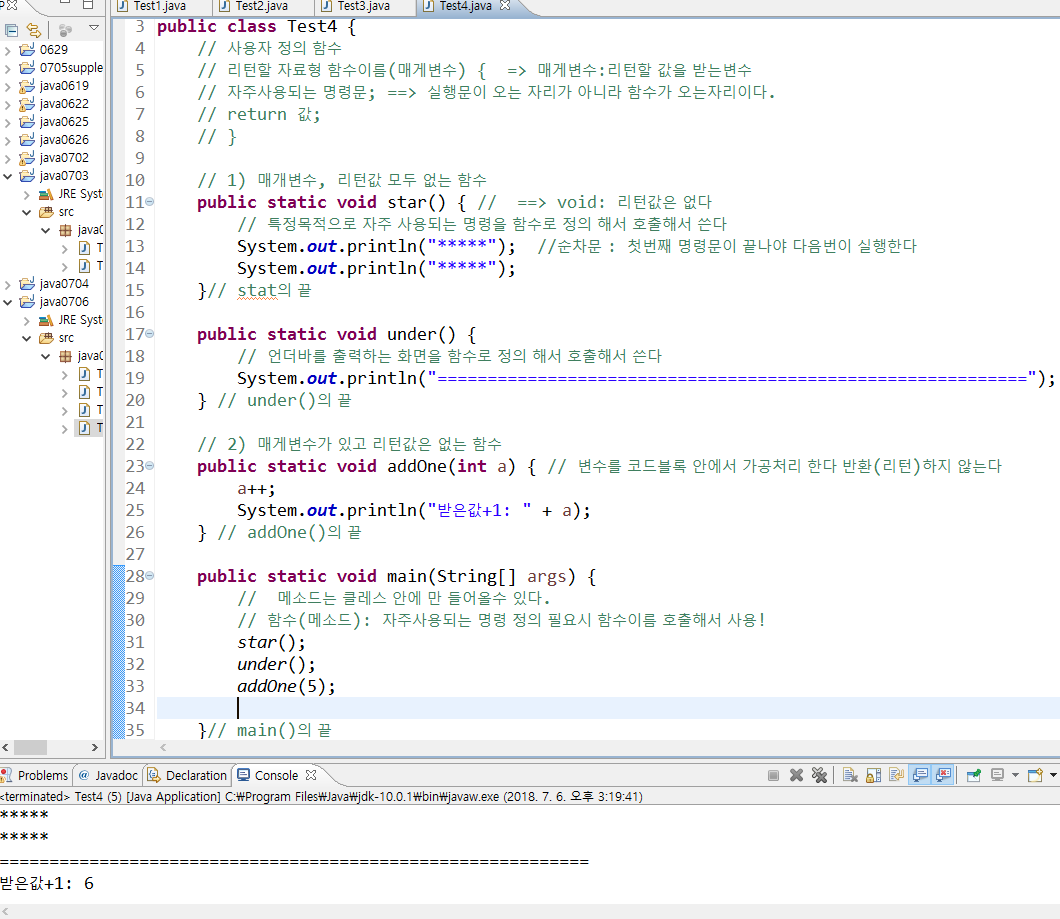This screenshot has width=1060, height=919.
Task: Expand JRE System Library under java0703
Action: pos(26,195)
